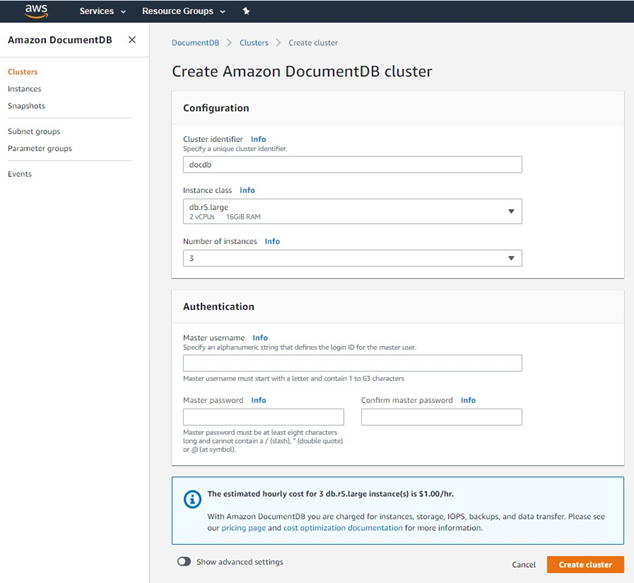The image size is (634, 583).
Task: Click the AWS logo icon
Action: pos(36,11)
